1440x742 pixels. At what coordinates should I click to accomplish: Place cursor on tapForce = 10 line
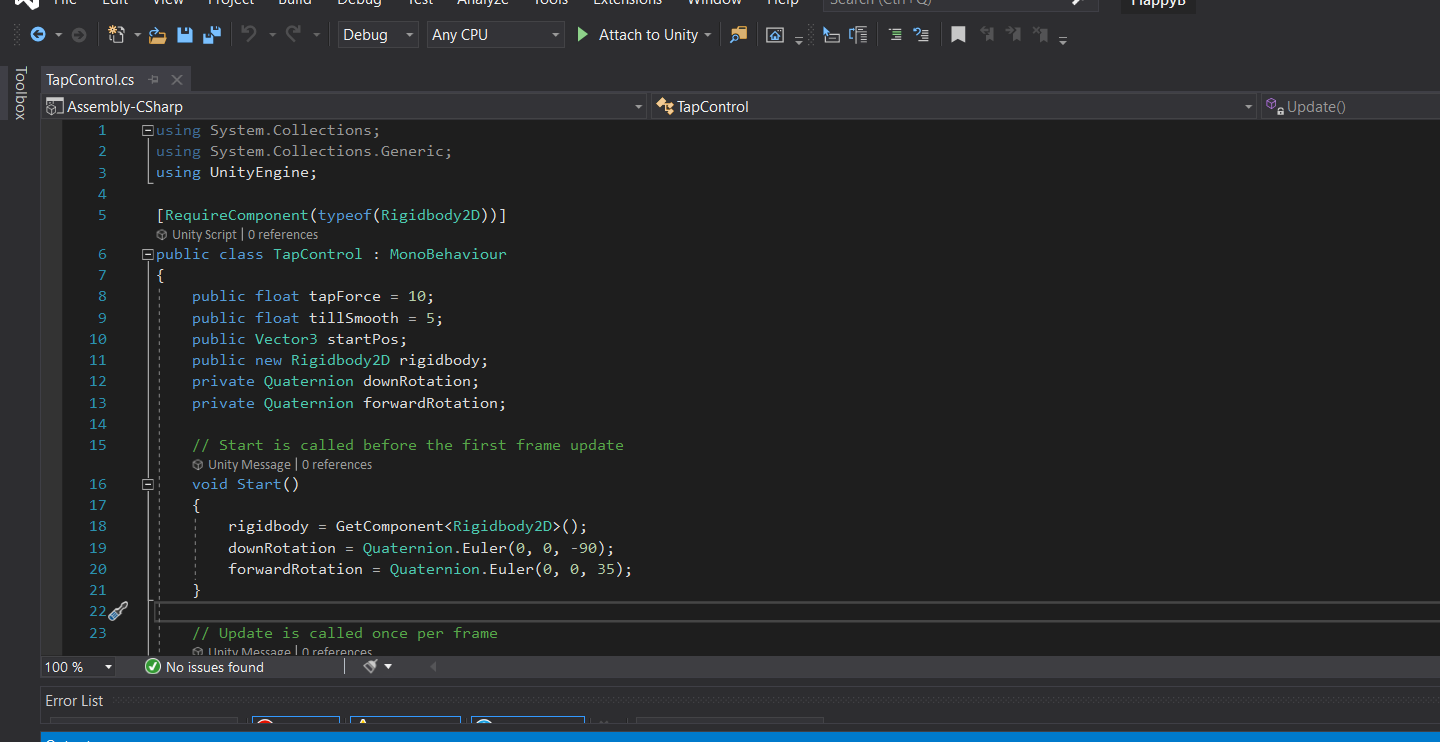[x=313, y=296]
